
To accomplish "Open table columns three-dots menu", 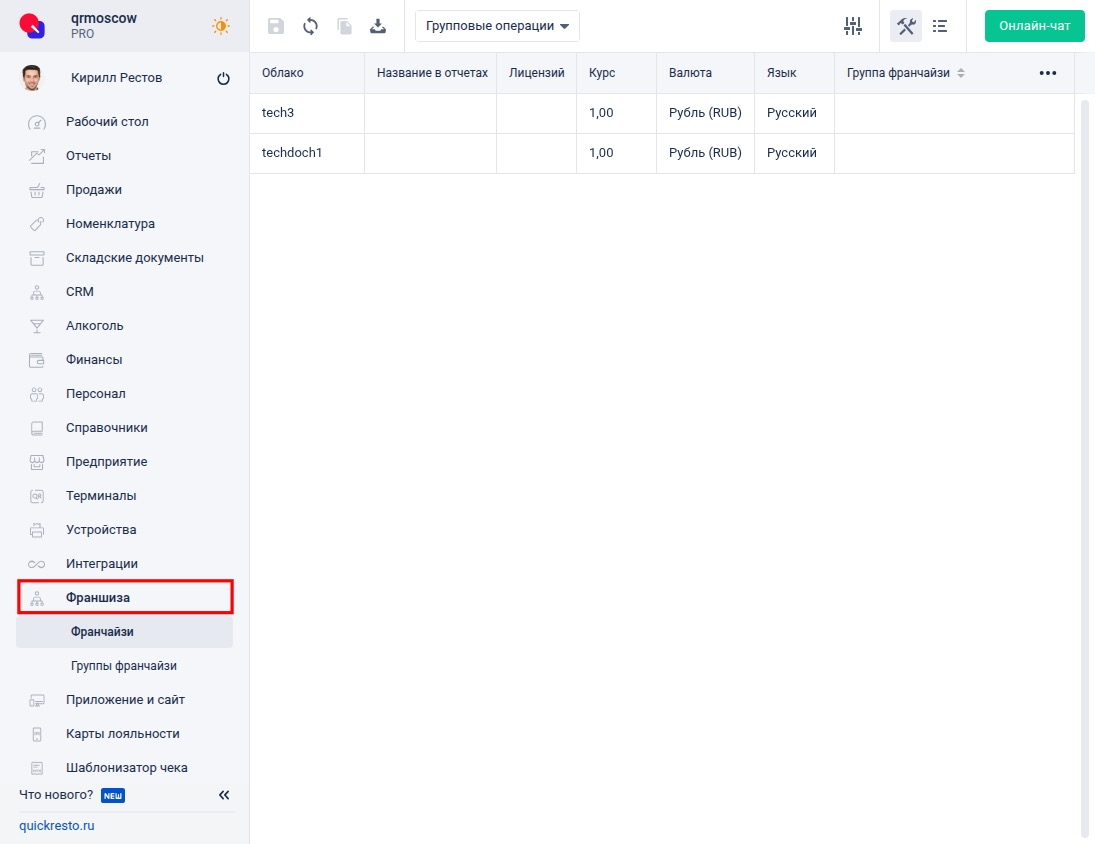I will (1048, 73).
